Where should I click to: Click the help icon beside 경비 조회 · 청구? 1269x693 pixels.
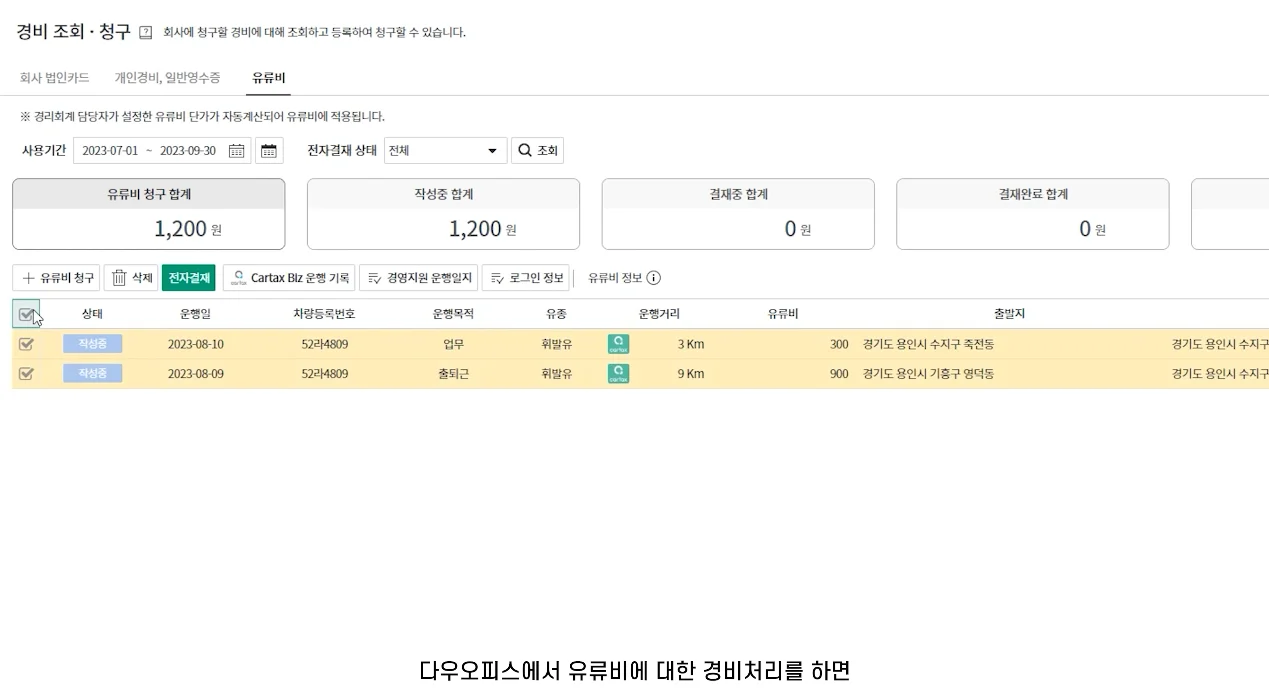click(x=146, y=32)
